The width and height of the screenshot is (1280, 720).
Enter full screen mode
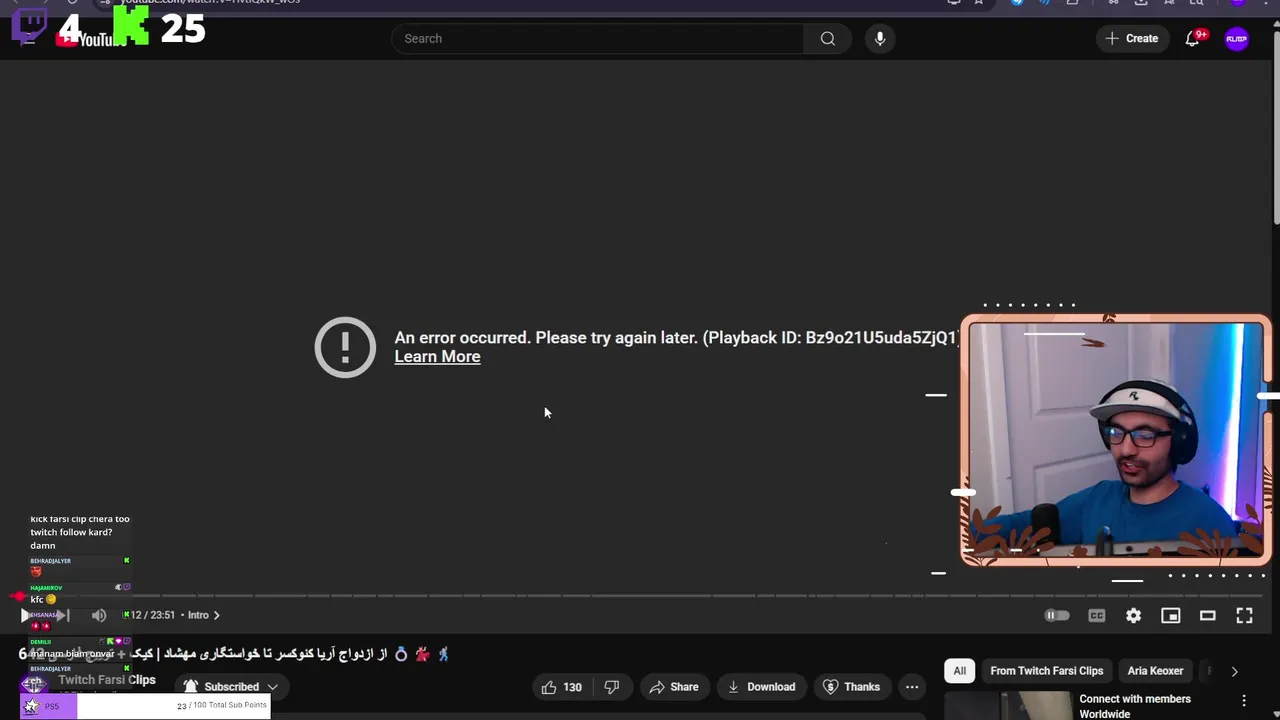click(x=1244, y=616)
